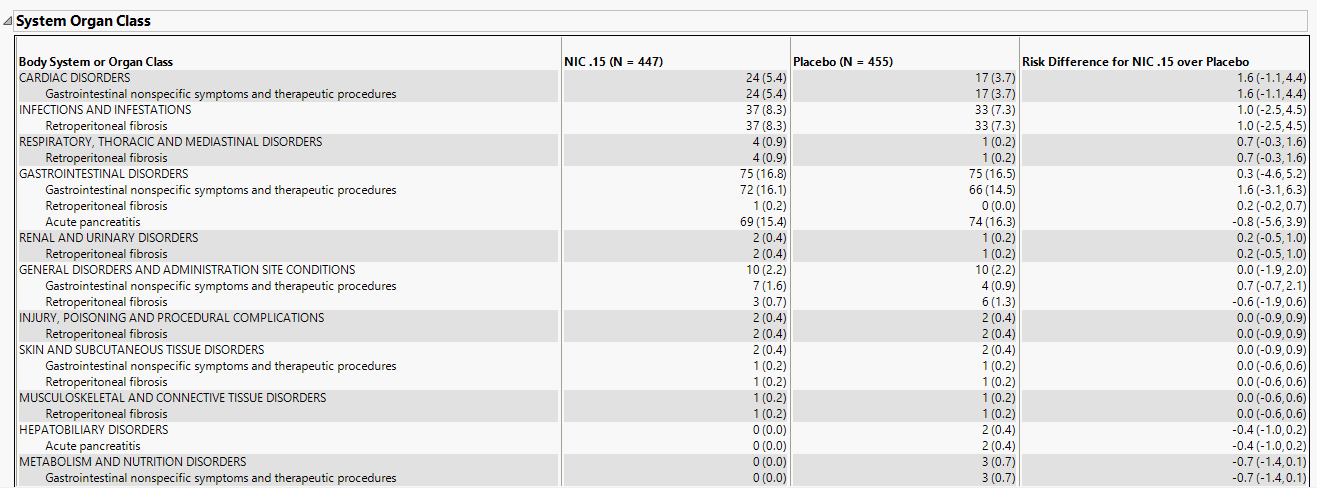
Task: Select MUSCULOSKELETAL AND CONNECTIVE TISSUE DISORDERS row
Action: [172, 398]
